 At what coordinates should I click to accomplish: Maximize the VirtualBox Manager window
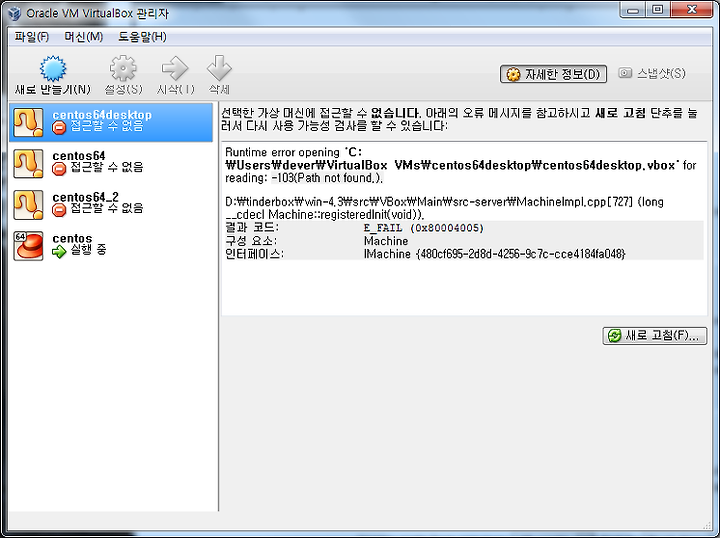pos(658,10)
